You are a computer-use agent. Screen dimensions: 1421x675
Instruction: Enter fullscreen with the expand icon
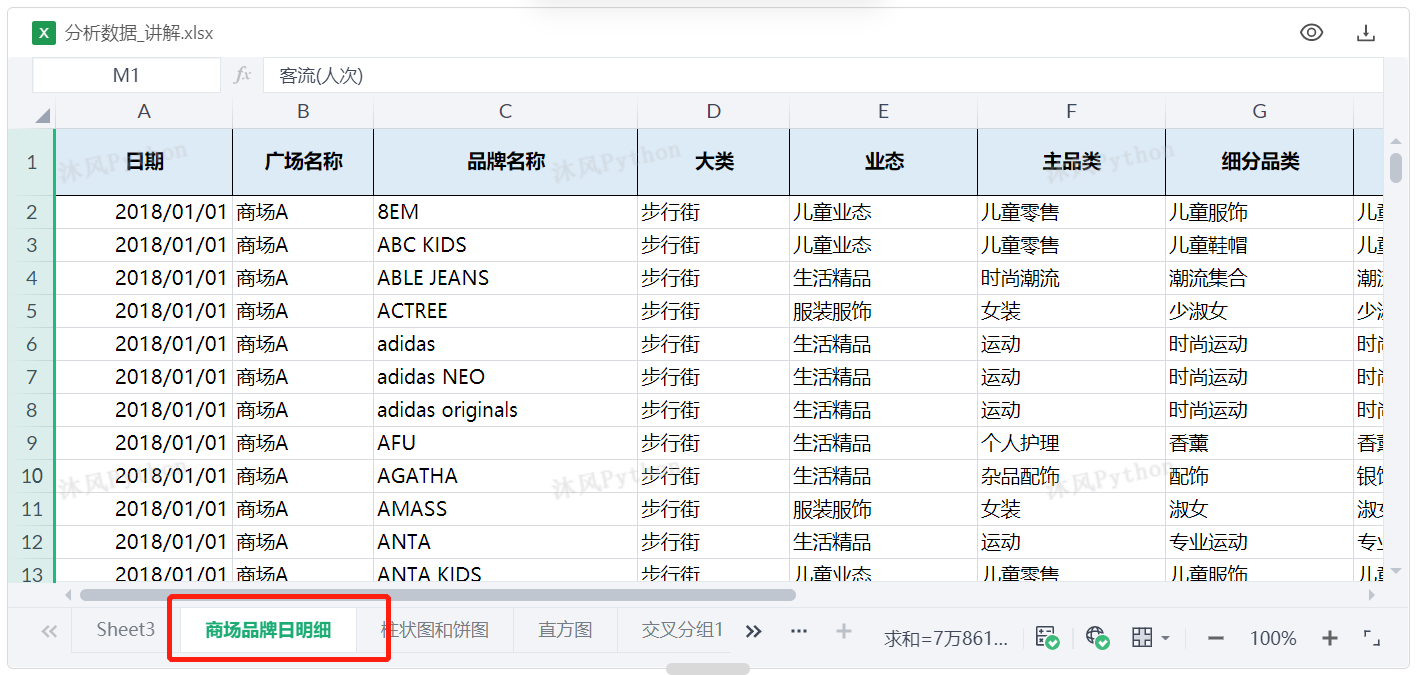click(1372, 638)
